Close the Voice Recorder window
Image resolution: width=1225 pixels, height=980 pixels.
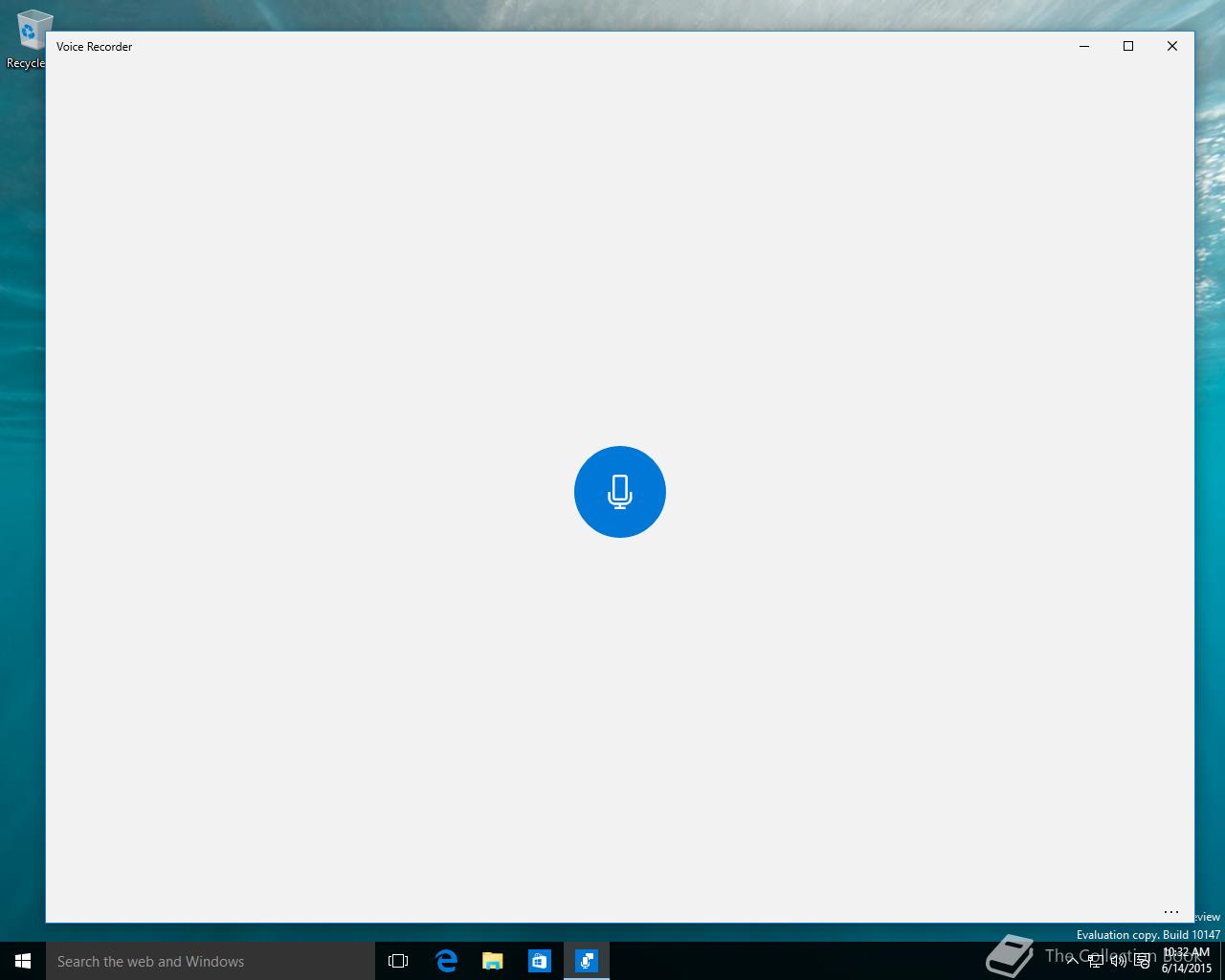pyautogui.click(x=1172, y=46)
